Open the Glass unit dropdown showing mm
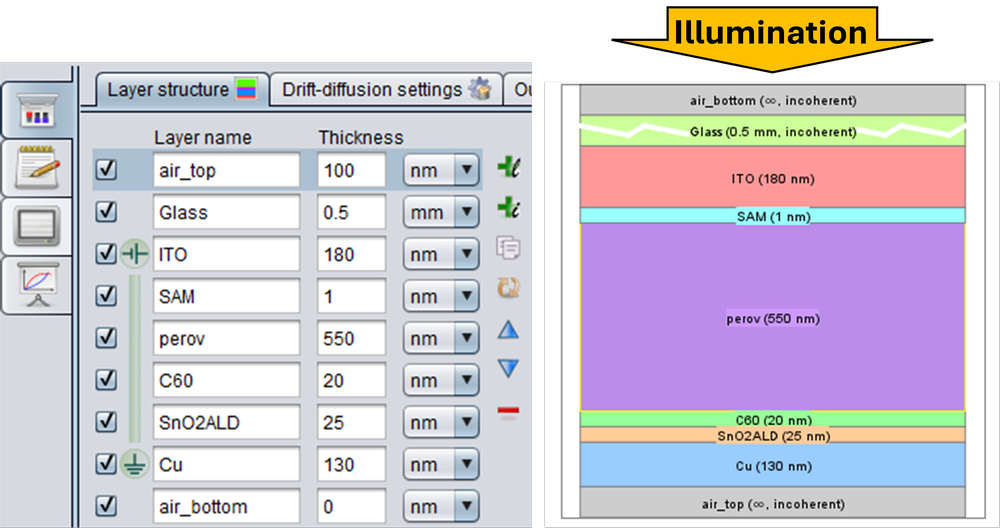 (441, 212)
